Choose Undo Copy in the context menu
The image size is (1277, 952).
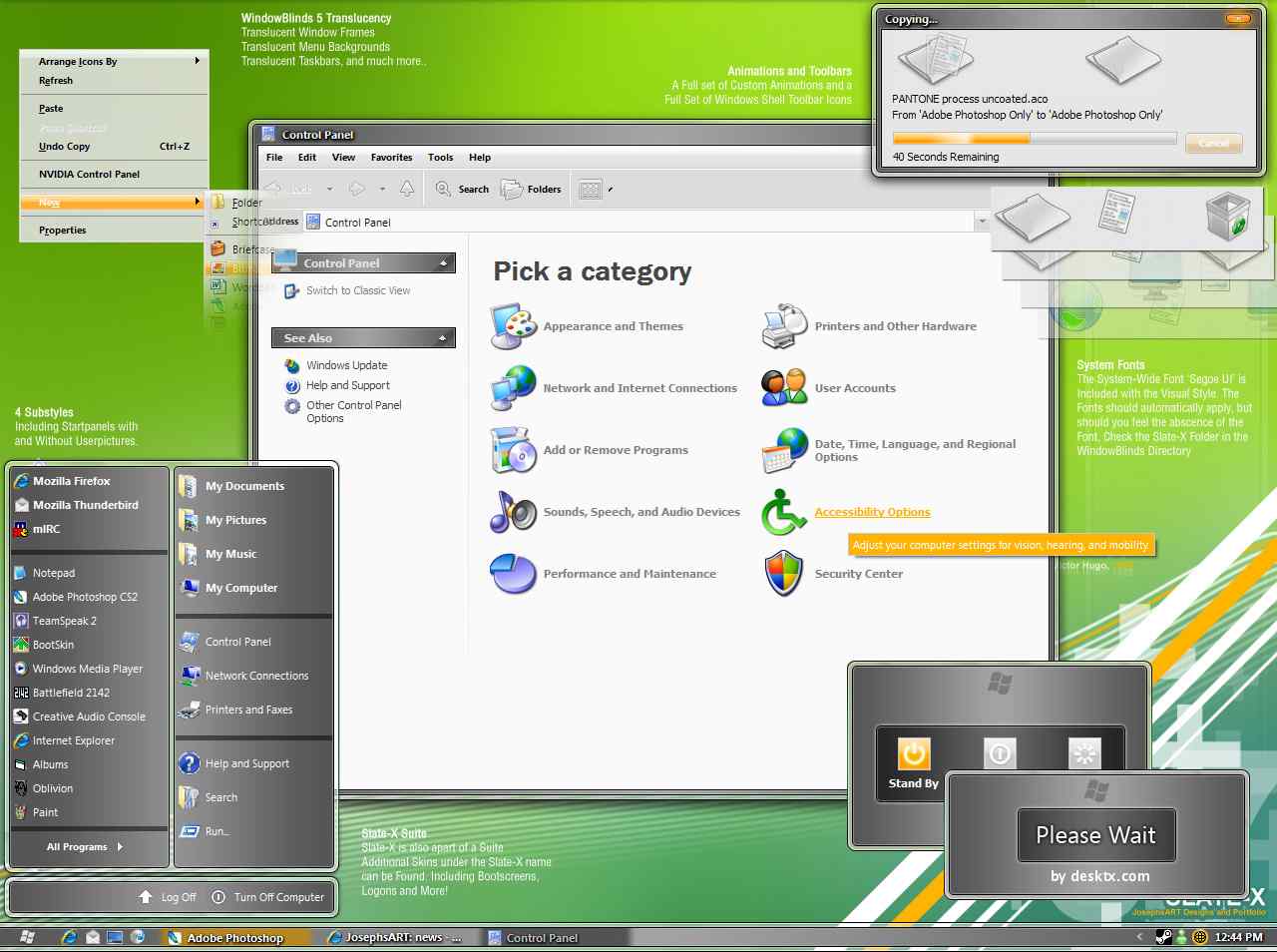pyautogui.click(x=114, y=146)
